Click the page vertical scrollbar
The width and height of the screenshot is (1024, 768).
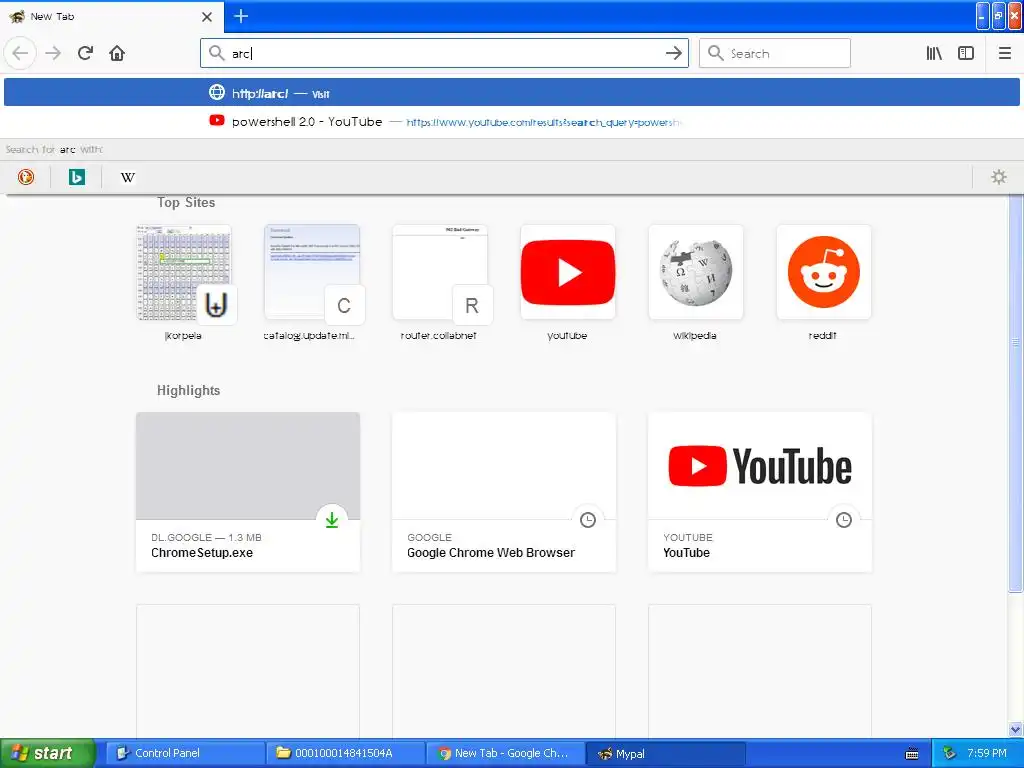pos(1016,394)
